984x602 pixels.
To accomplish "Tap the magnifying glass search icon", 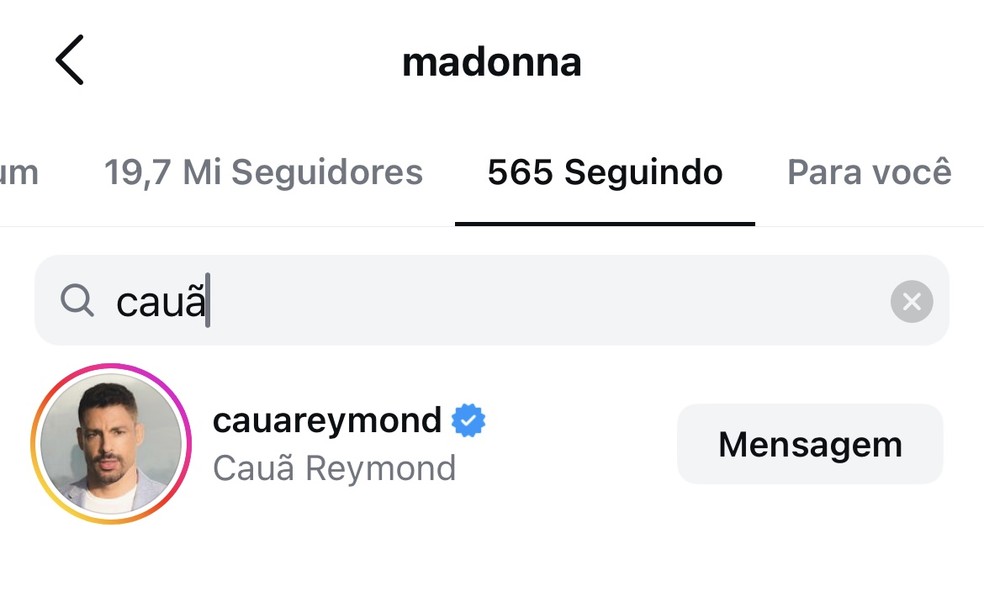I will (77, 301).
